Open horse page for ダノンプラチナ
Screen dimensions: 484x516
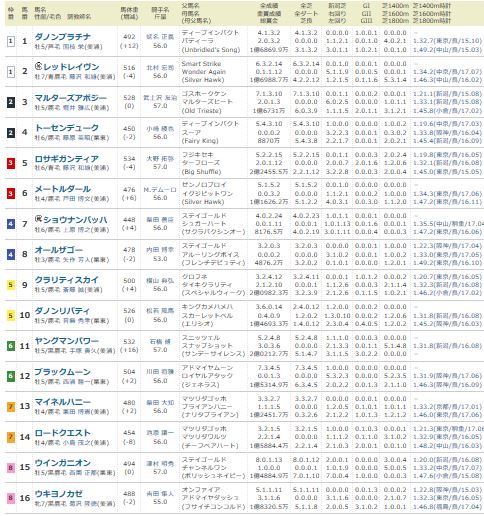(62, 37)
